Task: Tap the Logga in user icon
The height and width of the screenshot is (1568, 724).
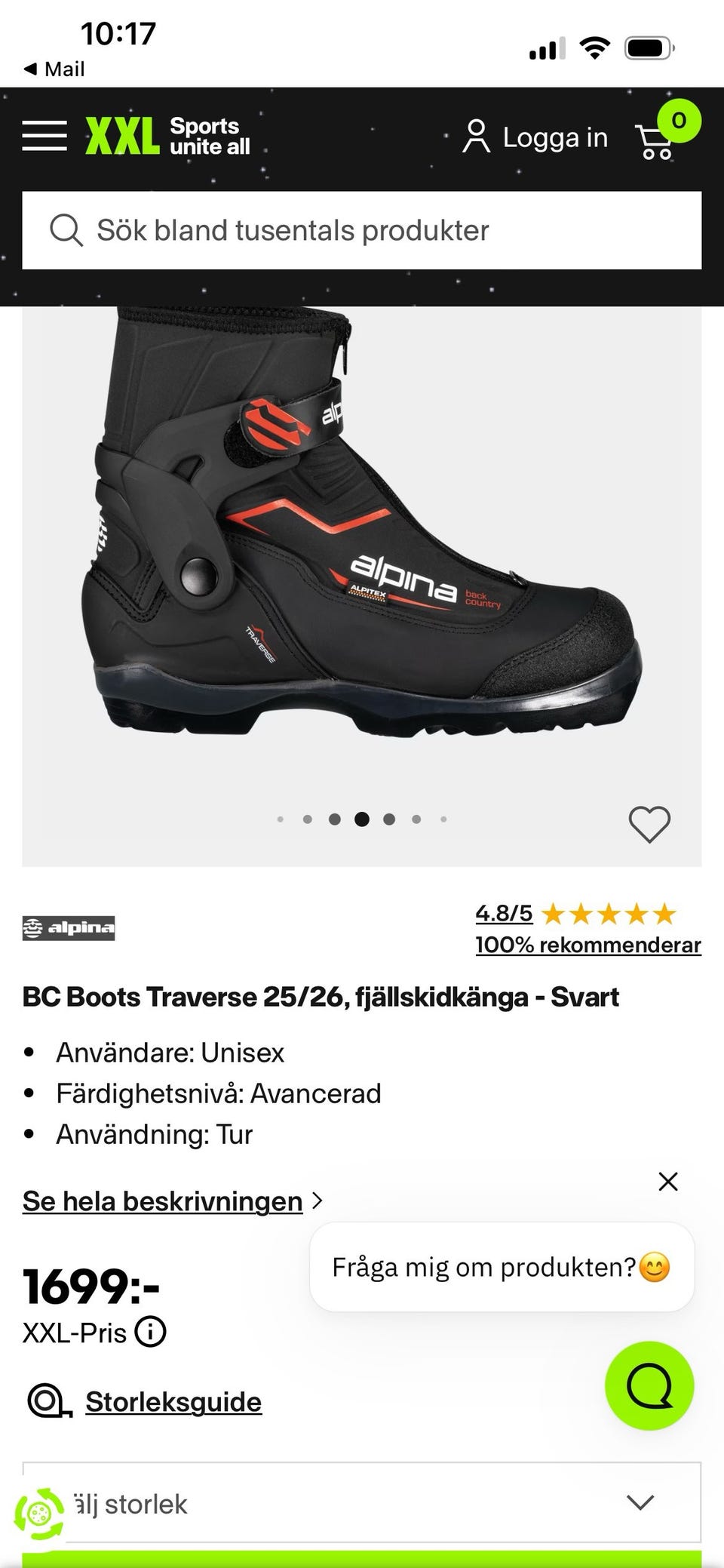Action: point(476,137)
